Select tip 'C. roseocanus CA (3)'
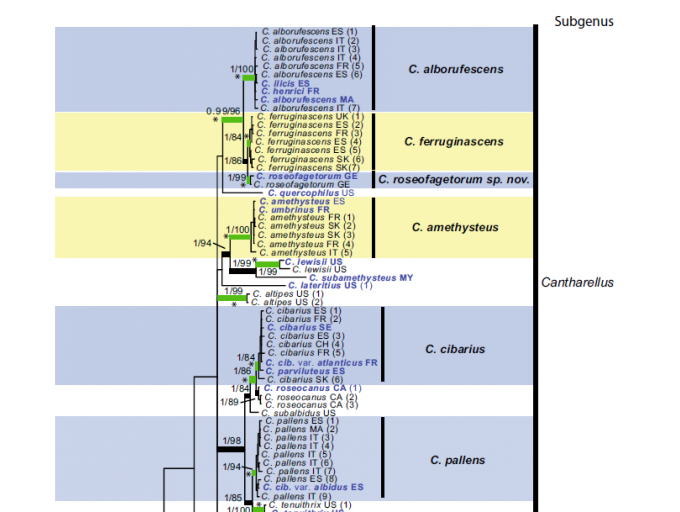This screenshot has height=512, width=680. [x=311, y=405]
